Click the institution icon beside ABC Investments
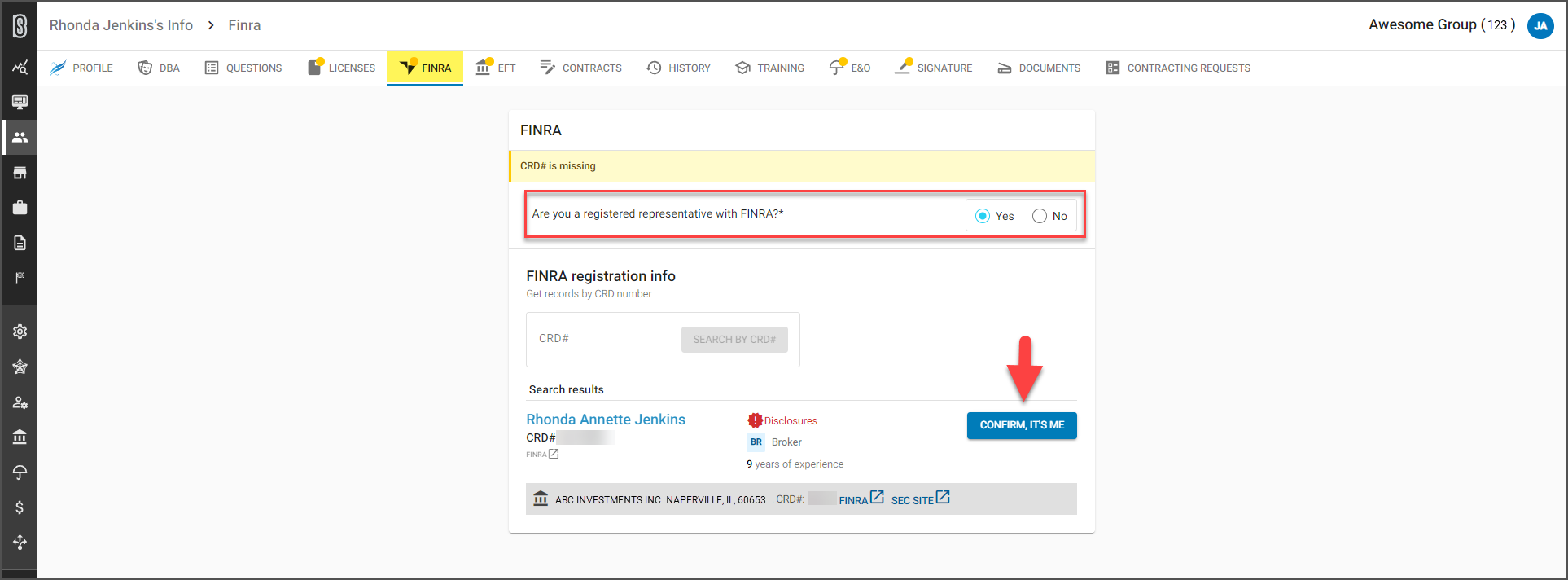The width and height of the screenshot is (1568, 580). 541,499
